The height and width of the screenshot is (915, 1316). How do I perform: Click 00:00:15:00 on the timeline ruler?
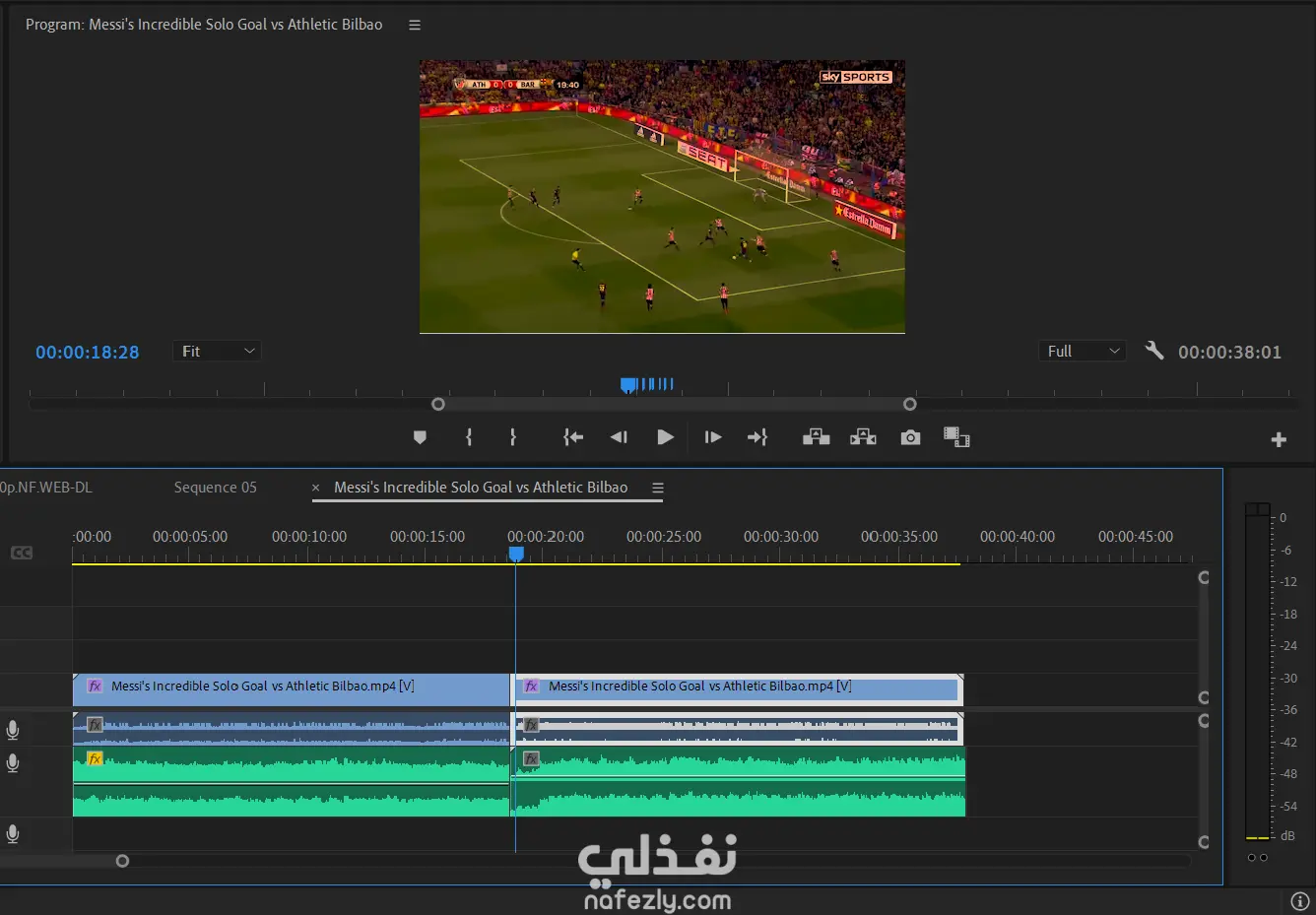click(428, 537)
